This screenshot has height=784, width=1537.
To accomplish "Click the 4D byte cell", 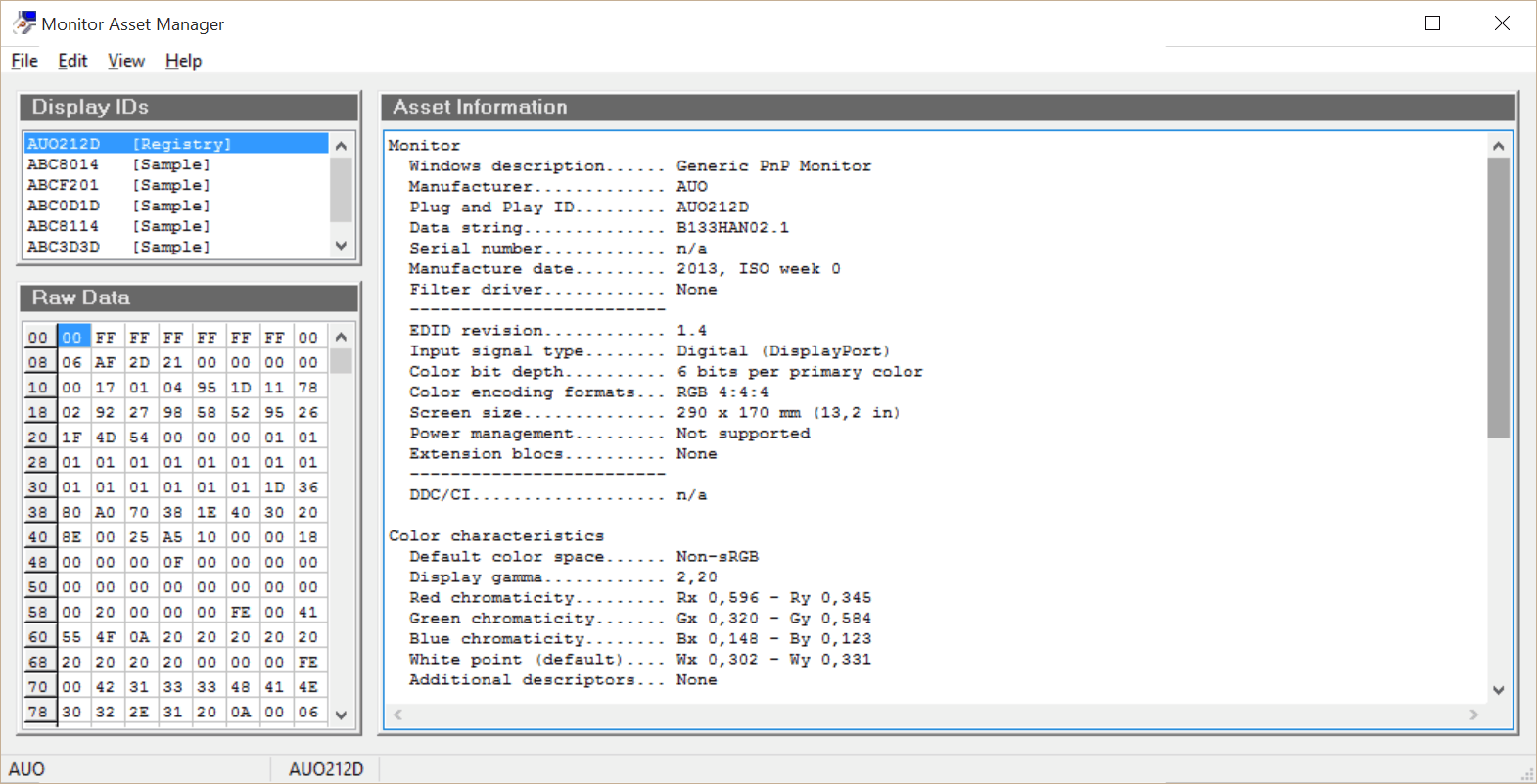I will [106, 438].
